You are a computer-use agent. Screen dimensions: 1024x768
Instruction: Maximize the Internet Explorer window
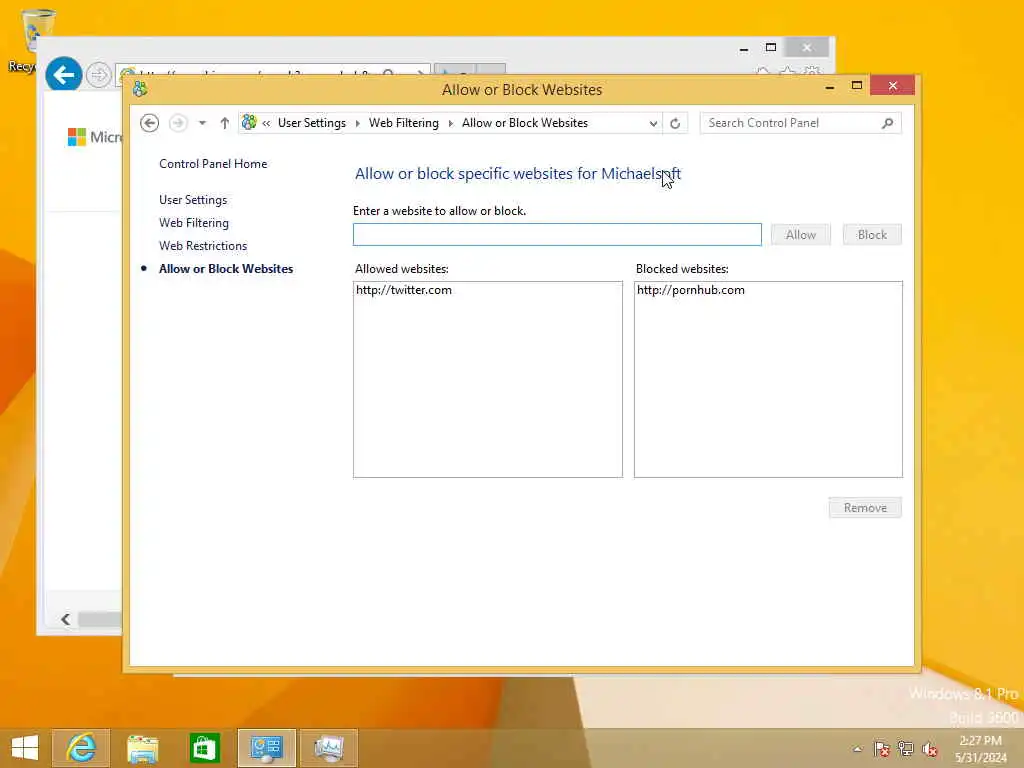[771, 48]
